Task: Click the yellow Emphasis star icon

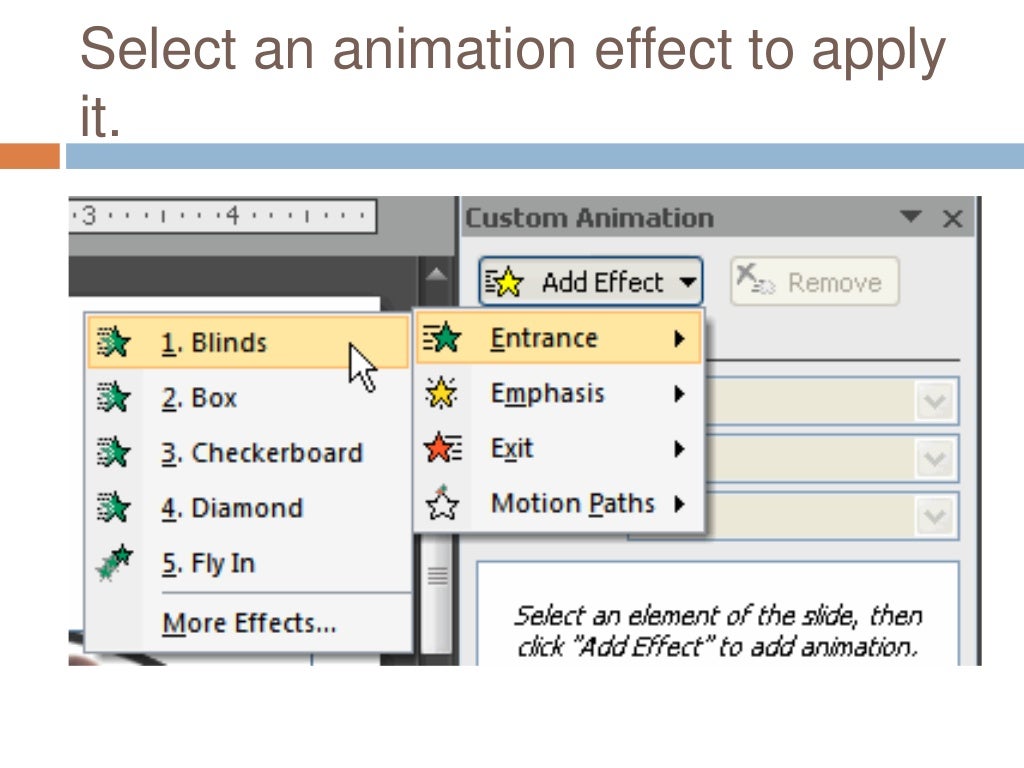Action: click(441, 393)
